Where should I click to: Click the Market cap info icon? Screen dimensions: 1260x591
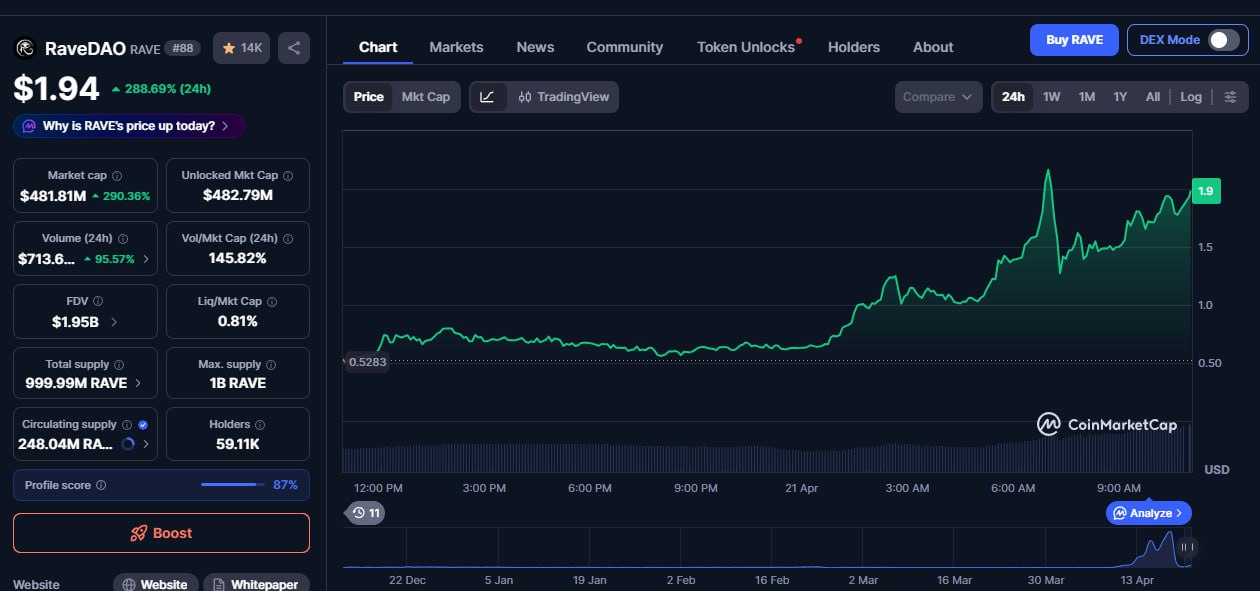117,176
